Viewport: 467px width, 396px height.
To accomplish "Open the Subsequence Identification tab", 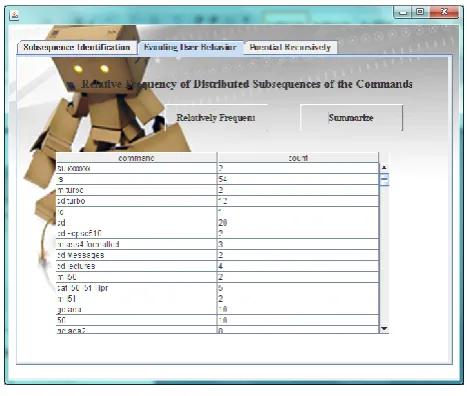I will 77,47.
